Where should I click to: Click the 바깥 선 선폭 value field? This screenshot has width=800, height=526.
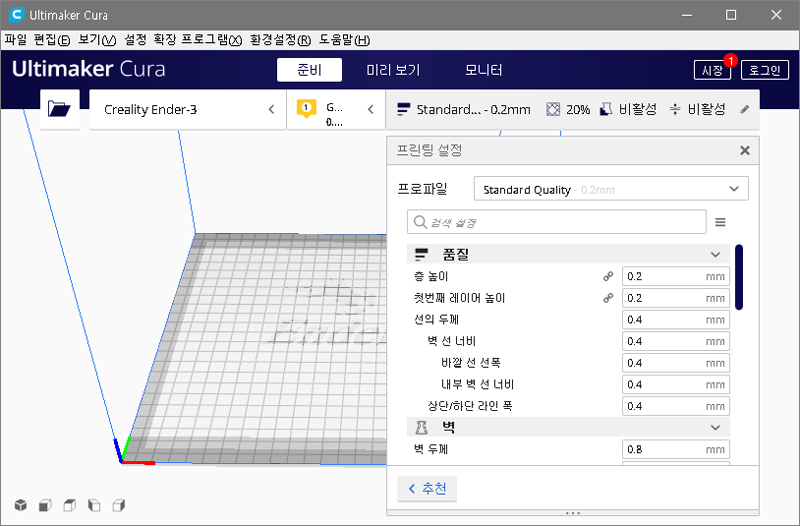[x=676, y=363]
